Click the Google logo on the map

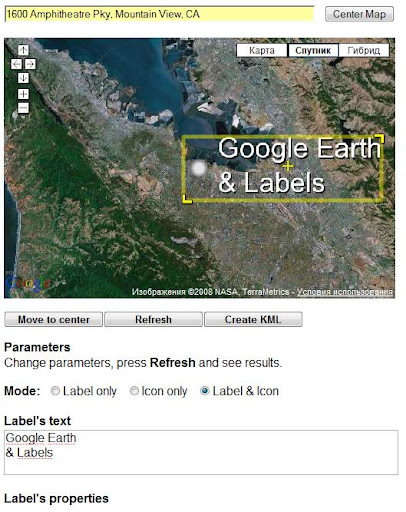29,283
